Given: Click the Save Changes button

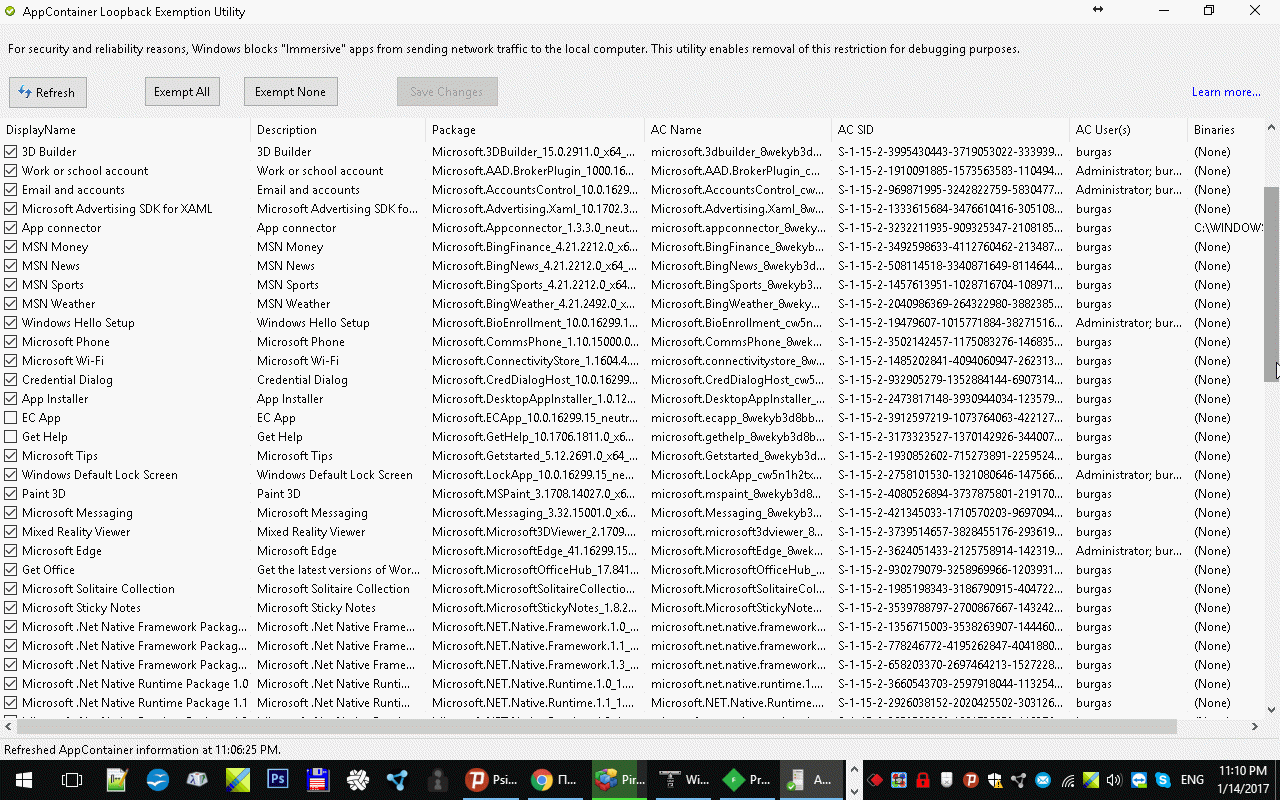Looking at the screenshot, I should pyautogui.click(x=447, y=92).
